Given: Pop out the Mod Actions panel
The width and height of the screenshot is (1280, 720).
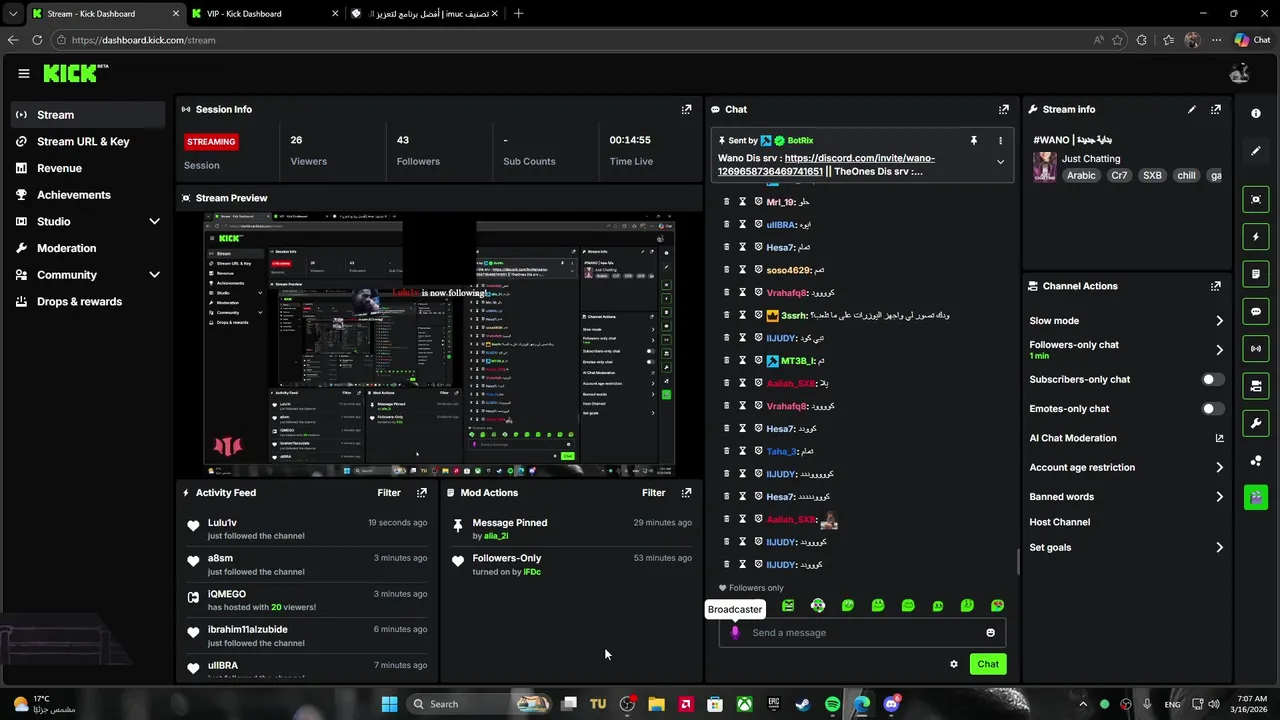Looking at the screenshot, I should click(x=686, y=493).
